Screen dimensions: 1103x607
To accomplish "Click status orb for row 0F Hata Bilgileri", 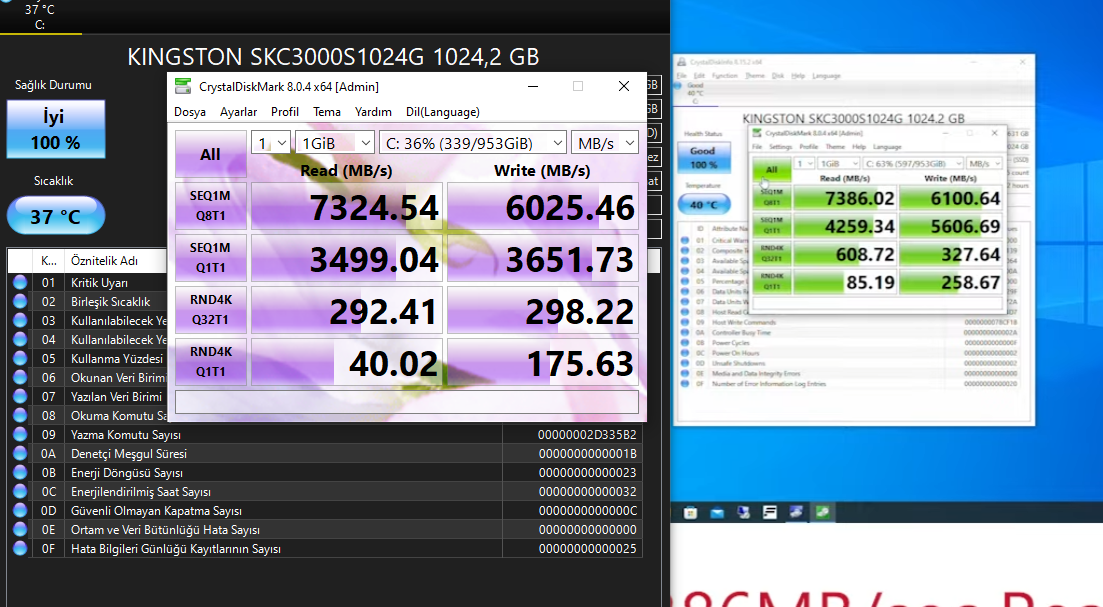I will tap(20, 548).
